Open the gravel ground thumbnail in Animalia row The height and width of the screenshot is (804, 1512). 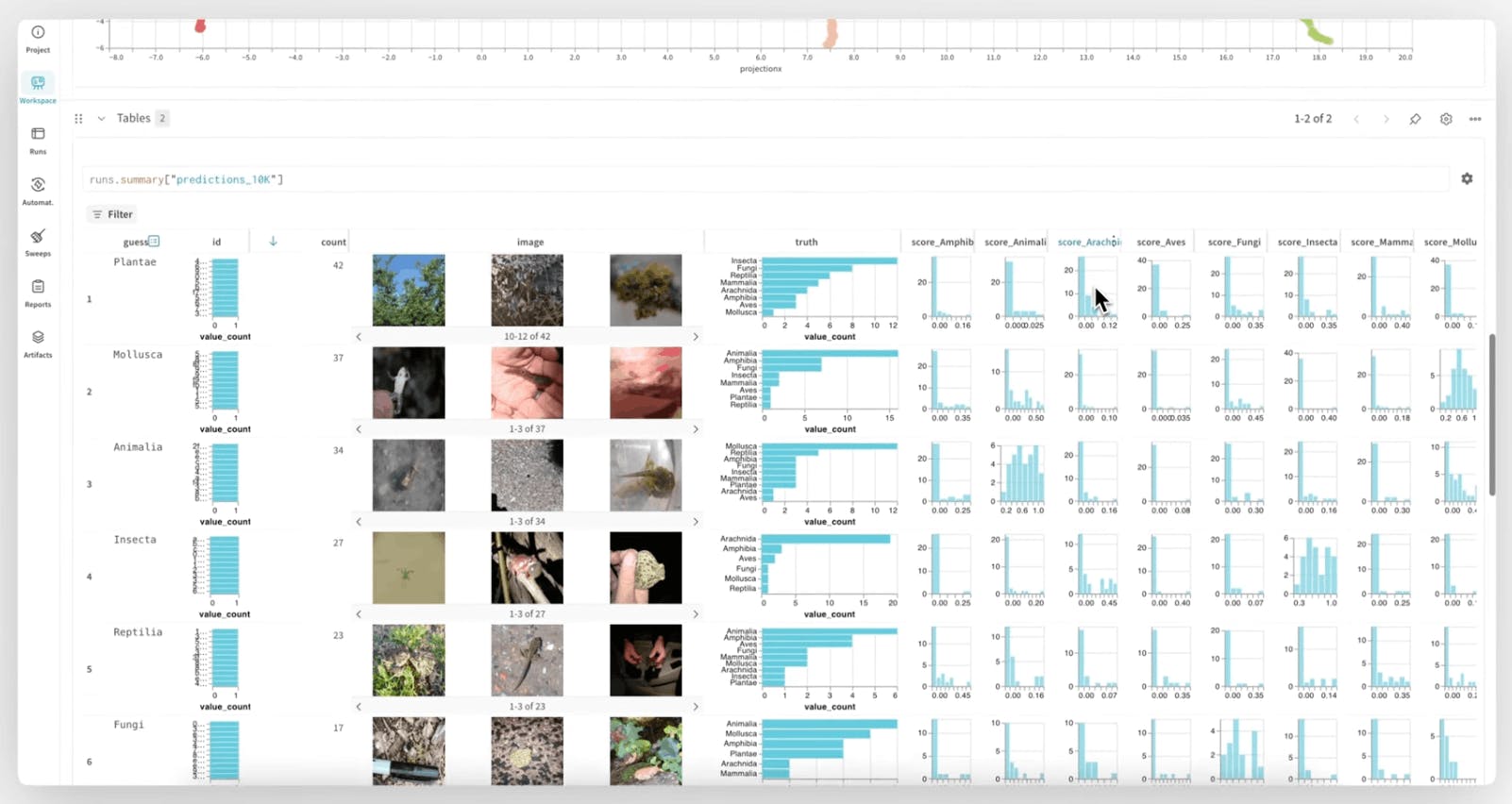coord(527,476)
